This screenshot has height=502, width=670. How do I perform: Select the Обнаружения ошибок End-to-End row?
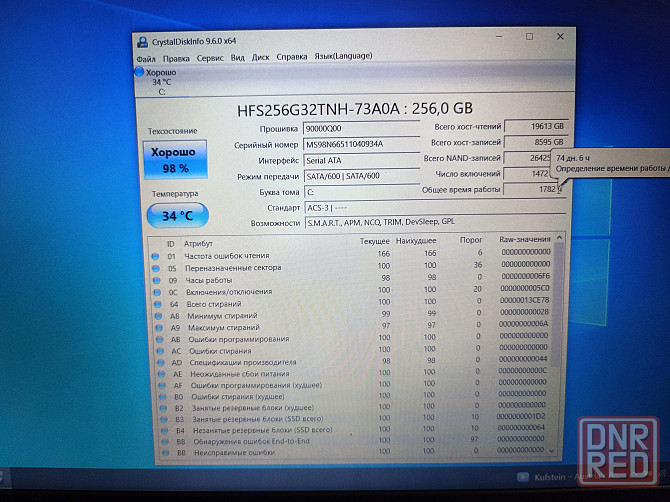click(x=354, y=440)
